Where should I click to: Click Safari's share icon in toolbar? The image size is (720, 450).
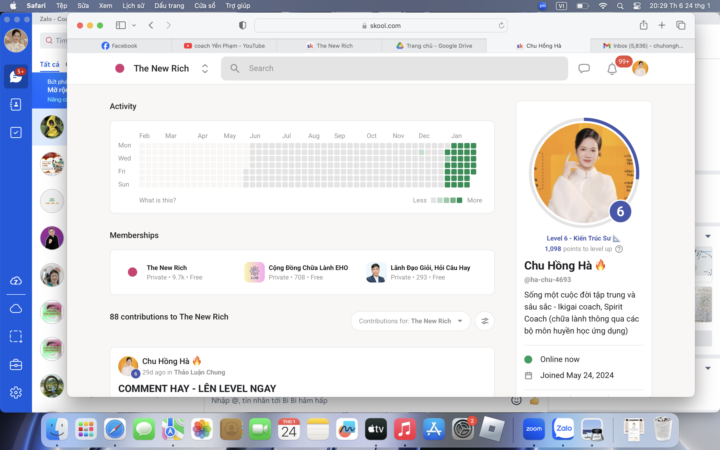click(643, 25)
